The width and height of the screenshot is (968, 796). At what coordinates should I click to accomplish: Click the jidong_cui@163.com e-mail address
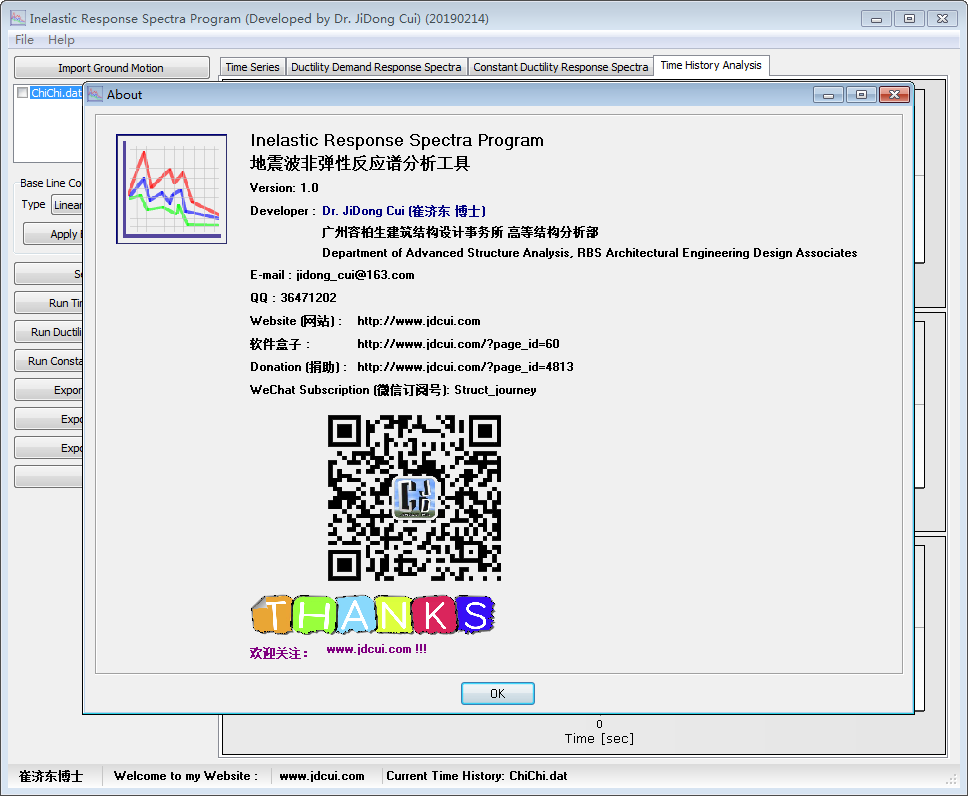click(x=355, y=275)
